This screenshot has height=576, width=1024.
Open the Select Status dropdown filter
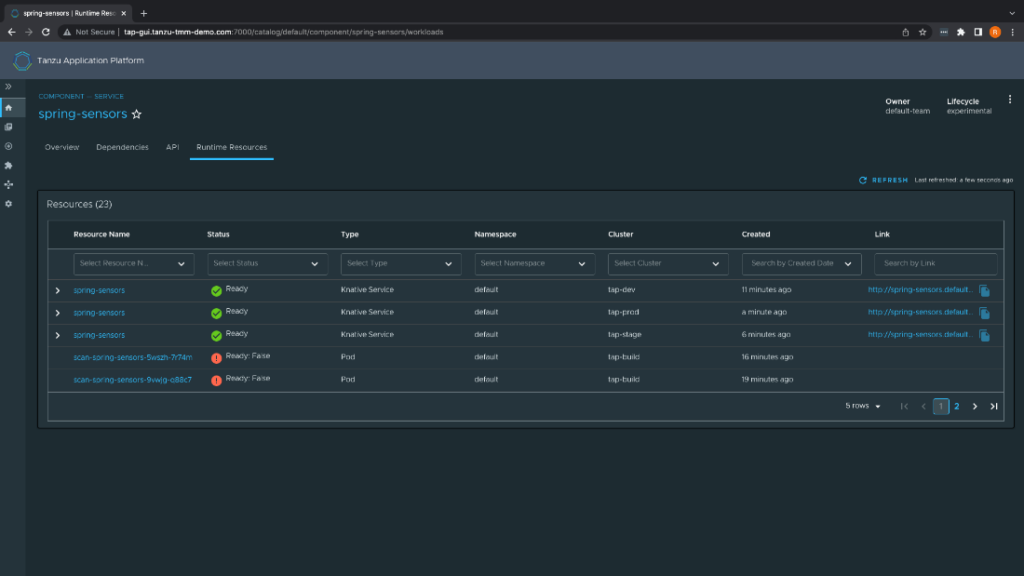tap(267, 264)
